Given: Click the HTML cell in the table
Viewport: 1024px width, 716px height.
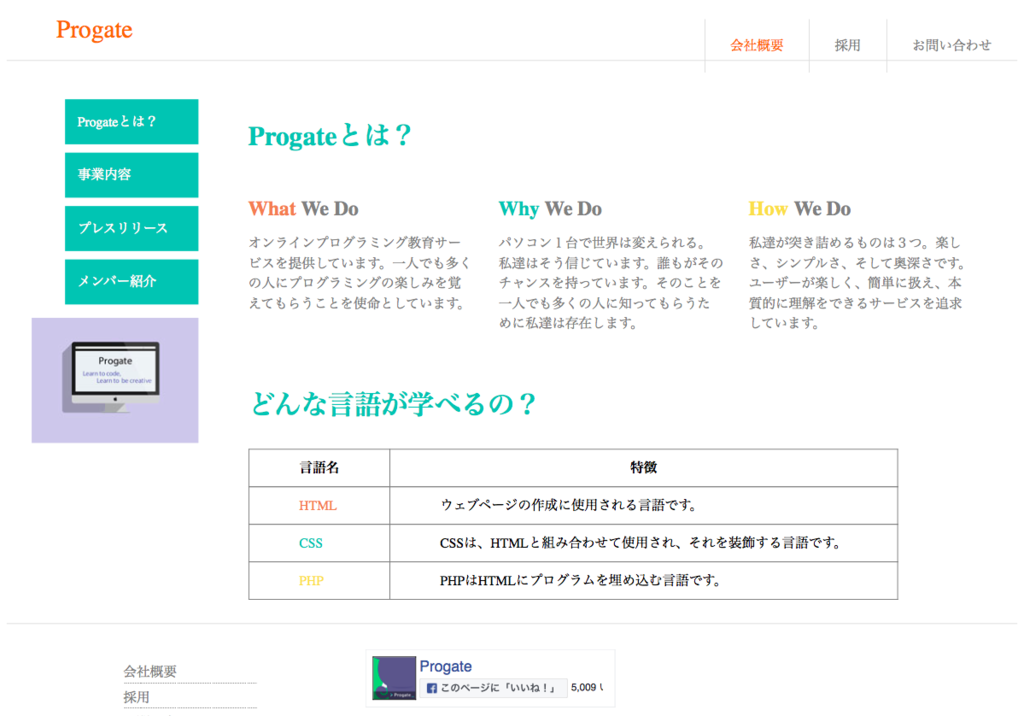Looking at the screenshot, I should point(319,506).
